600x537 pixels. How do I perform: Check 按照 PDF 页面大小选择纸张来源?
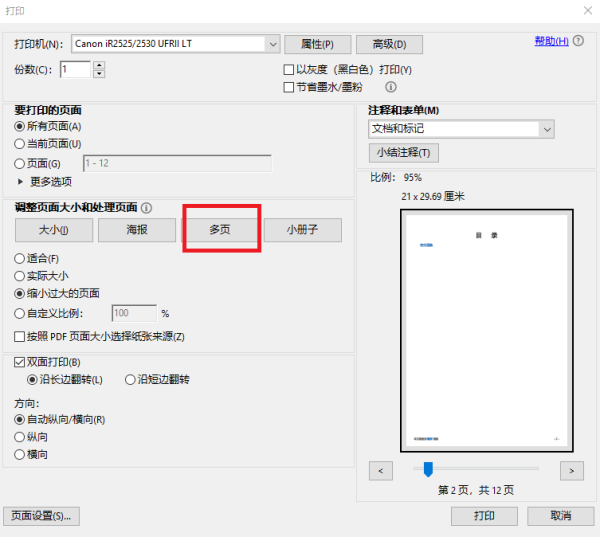pos(20,337)
